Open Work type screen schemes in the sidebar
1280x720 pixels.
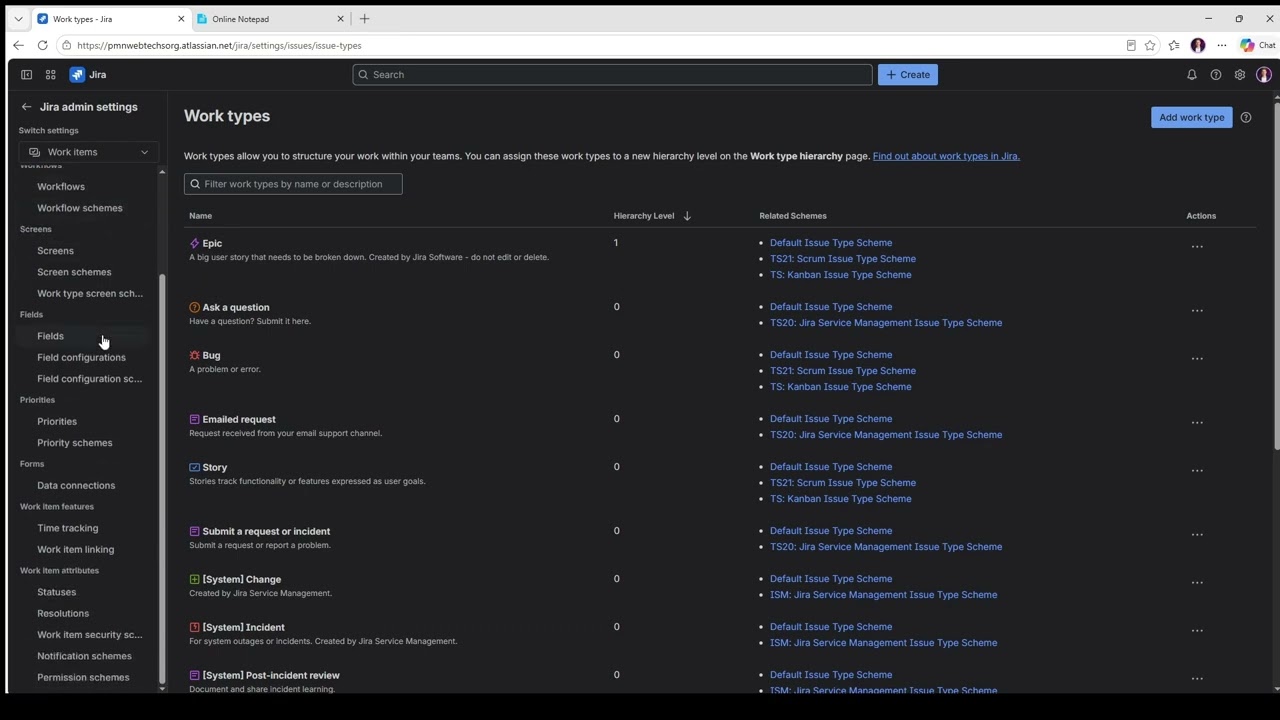(90, 294)
